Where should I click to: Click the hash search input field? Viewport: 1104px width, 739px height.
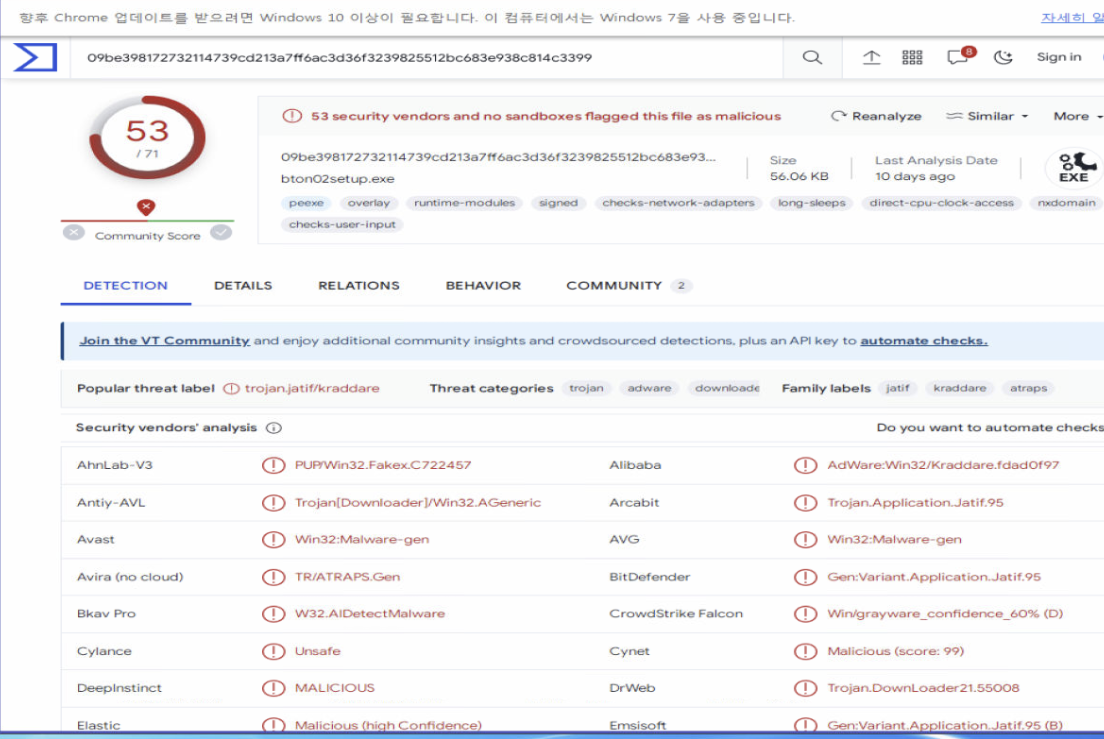[426, 58]
